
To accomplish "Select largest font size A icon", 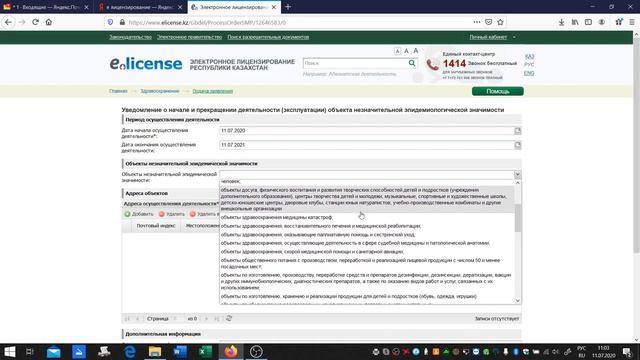I will 416,51.
